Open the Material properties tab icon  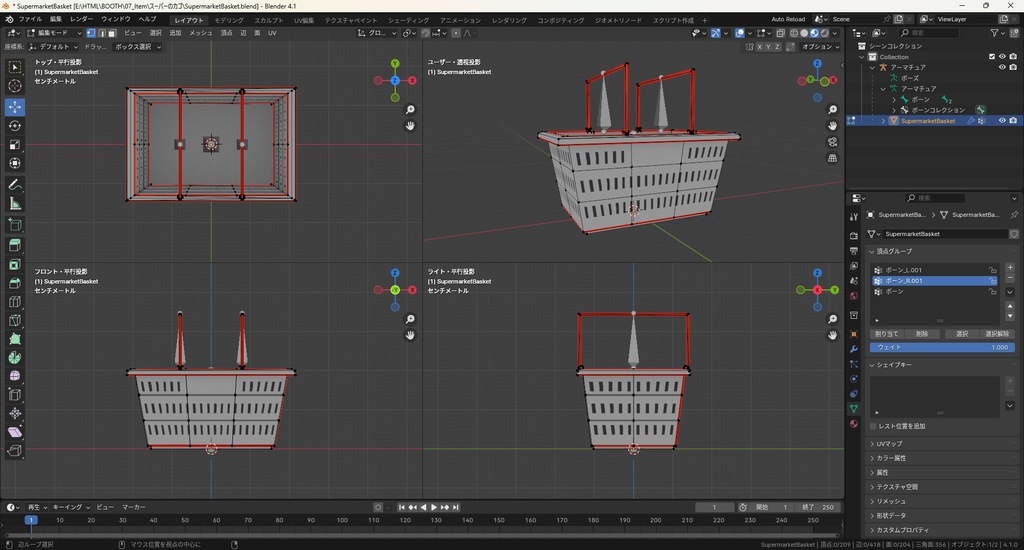click(853, 423)
